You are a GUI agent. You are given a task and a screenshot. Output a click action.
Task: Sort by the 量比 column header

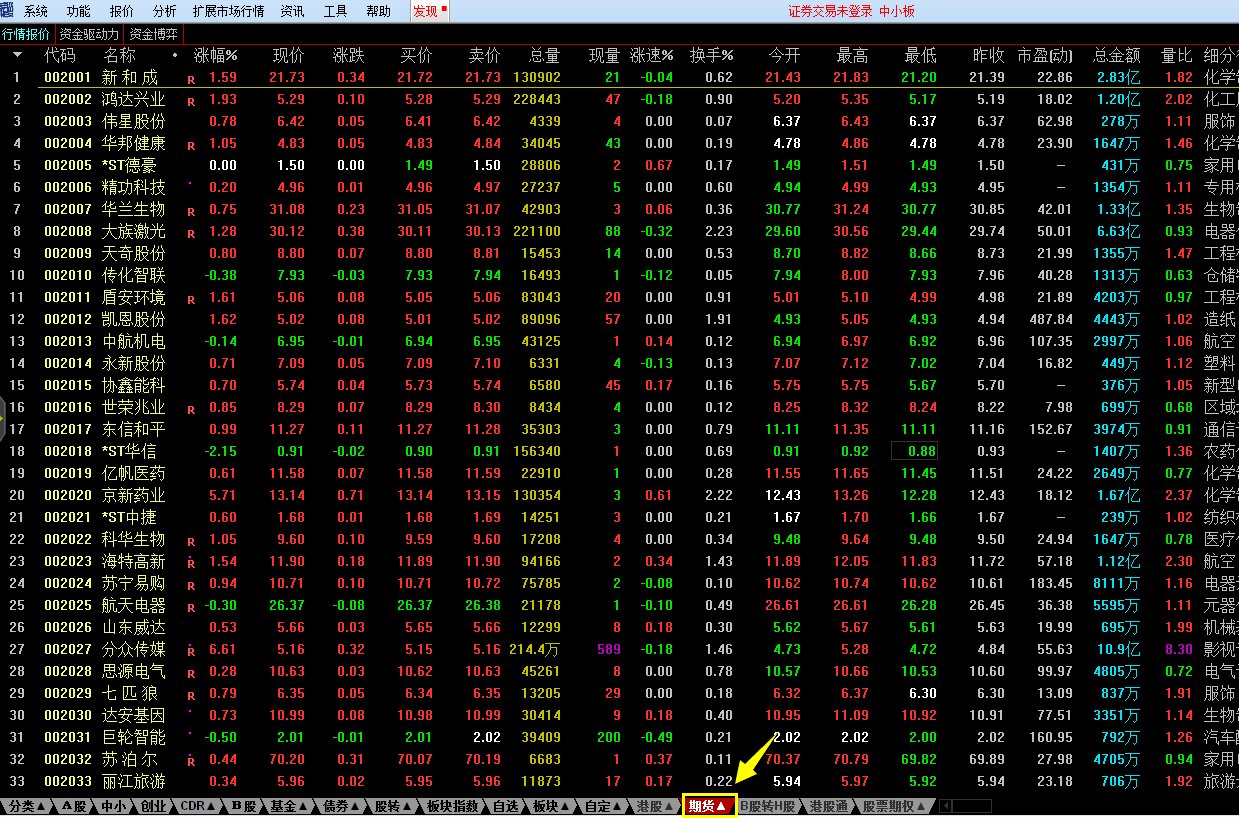point(1176,55)
